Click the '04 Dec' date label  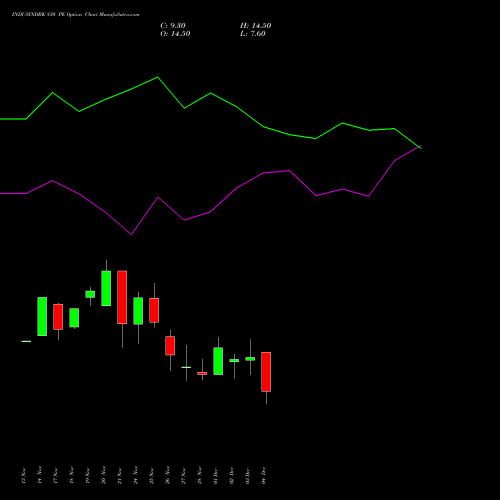[264, 475]
